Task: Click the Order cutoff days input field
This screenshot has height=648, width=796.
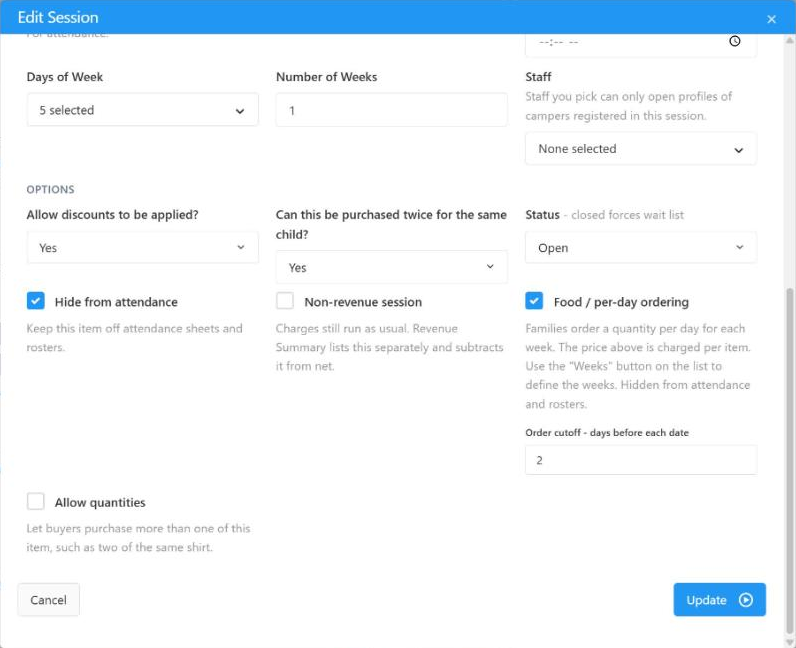Action: [x=641, y=460]
